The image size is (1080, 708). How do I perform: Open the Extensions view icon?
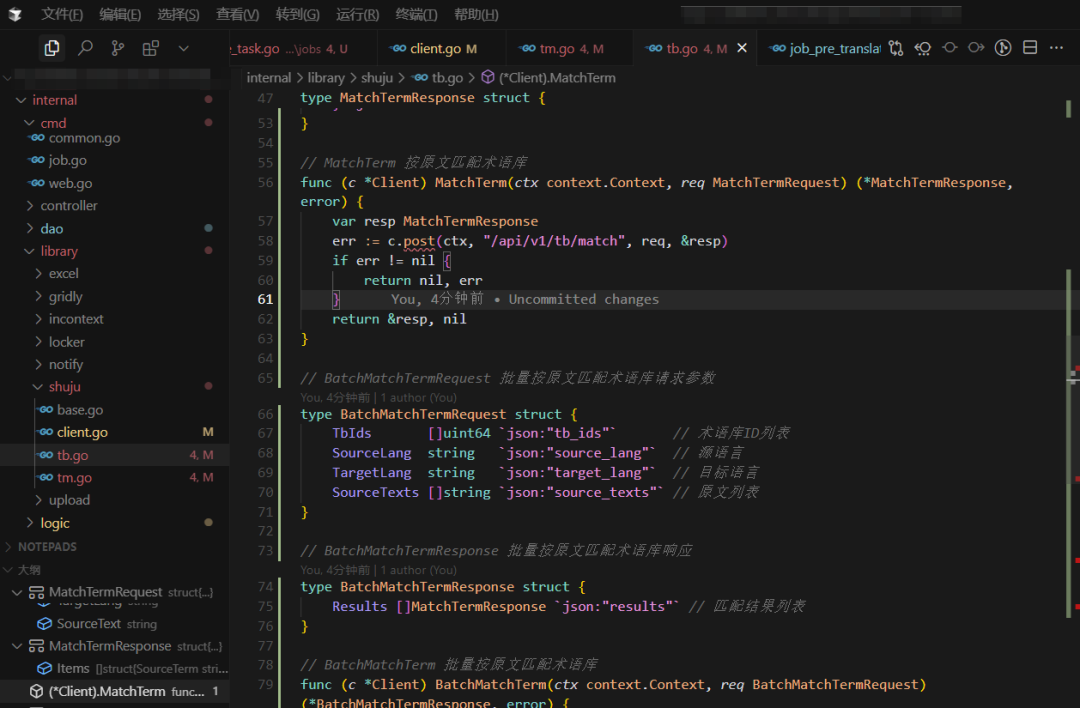click(x=150, y=48)
